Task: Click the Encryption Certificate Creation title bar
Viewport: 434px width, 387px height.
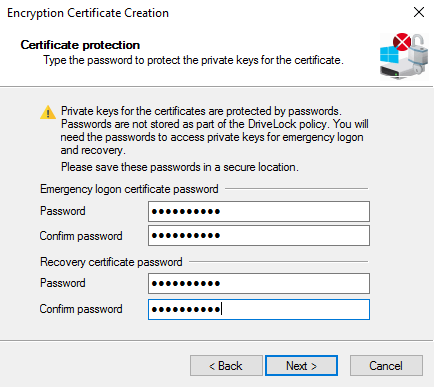Action: 88,13
